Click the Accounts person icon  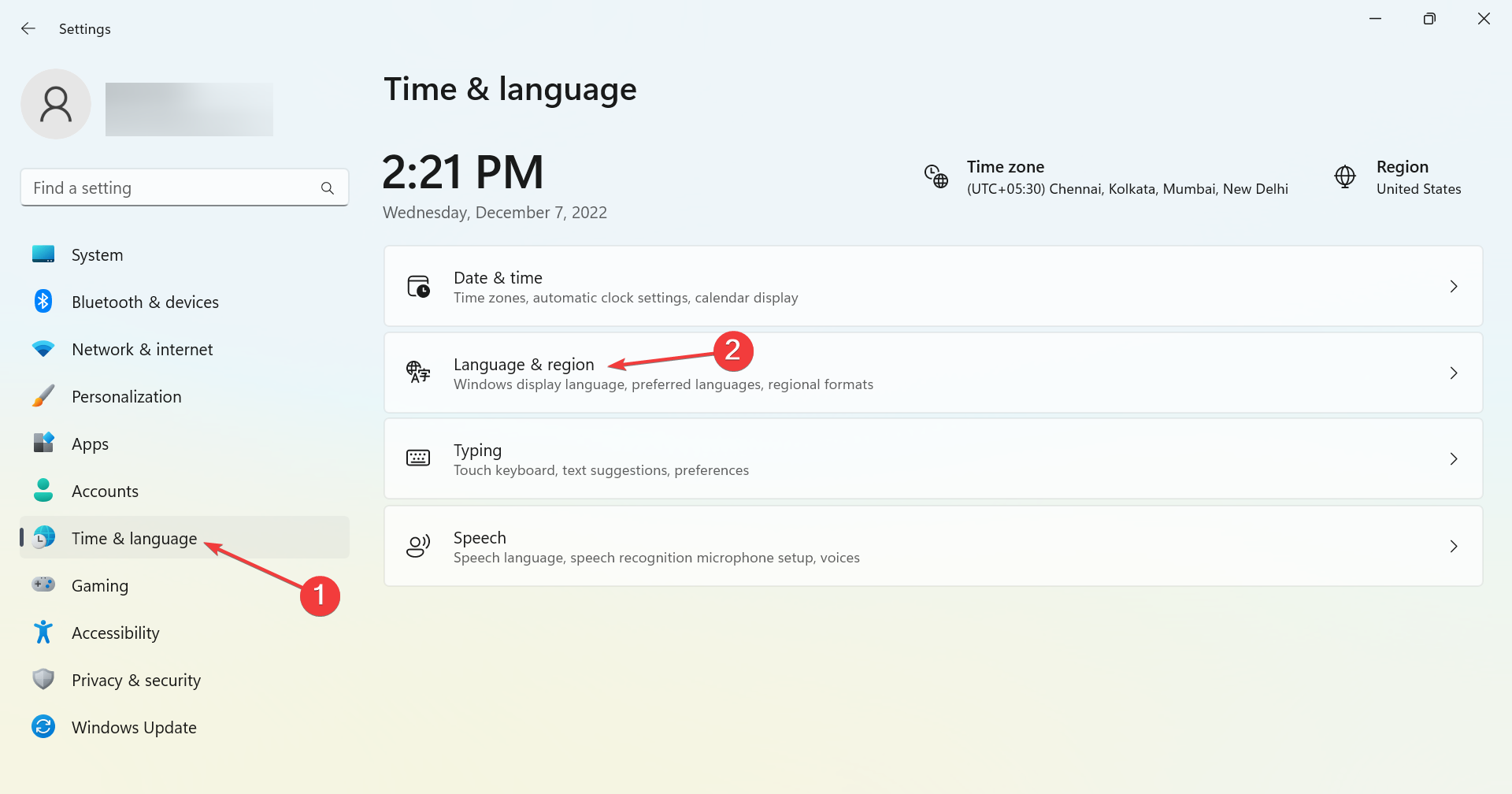[x=43, y=491]
